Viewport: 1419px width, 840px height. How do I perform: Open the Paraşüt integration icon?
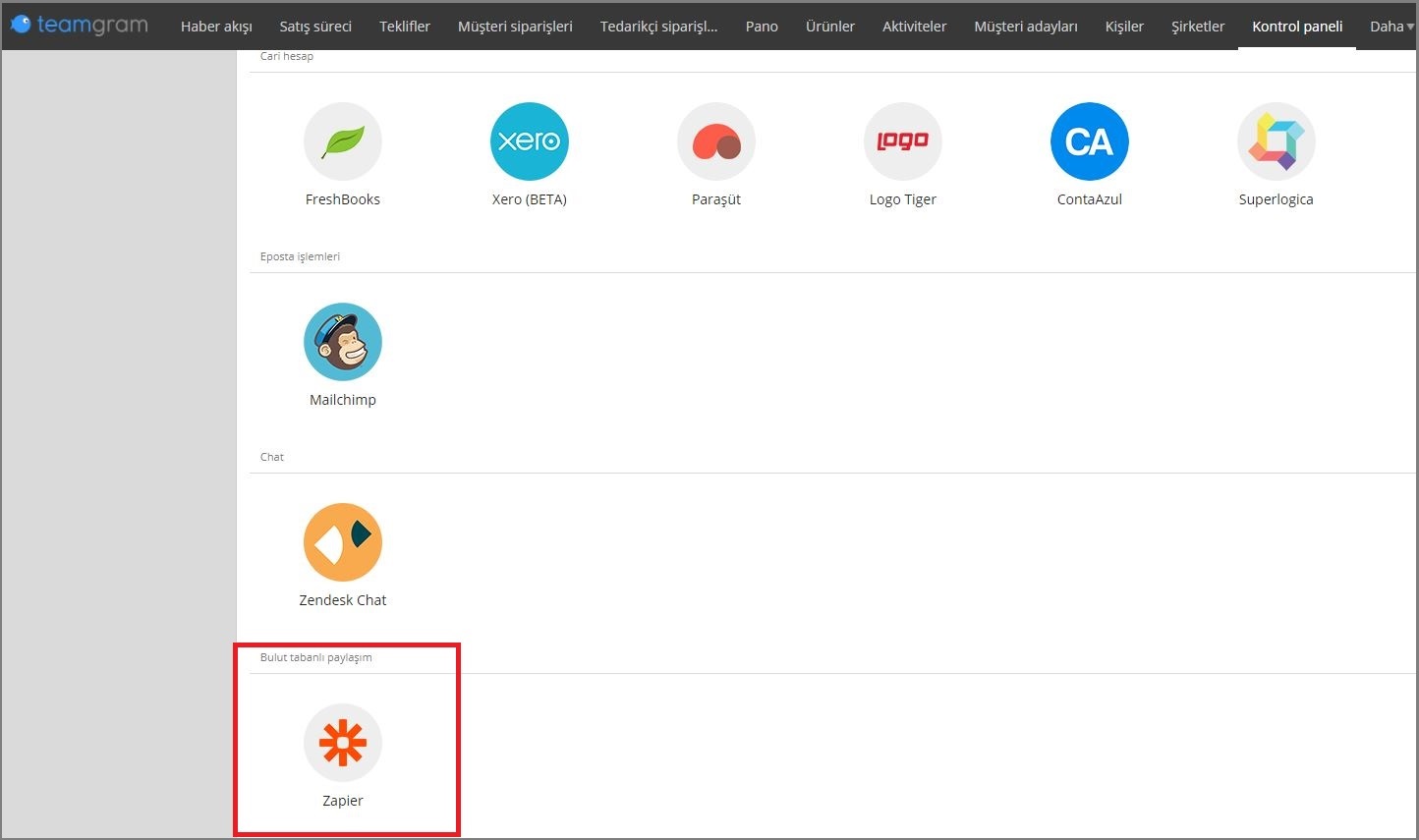coord(715,141)
